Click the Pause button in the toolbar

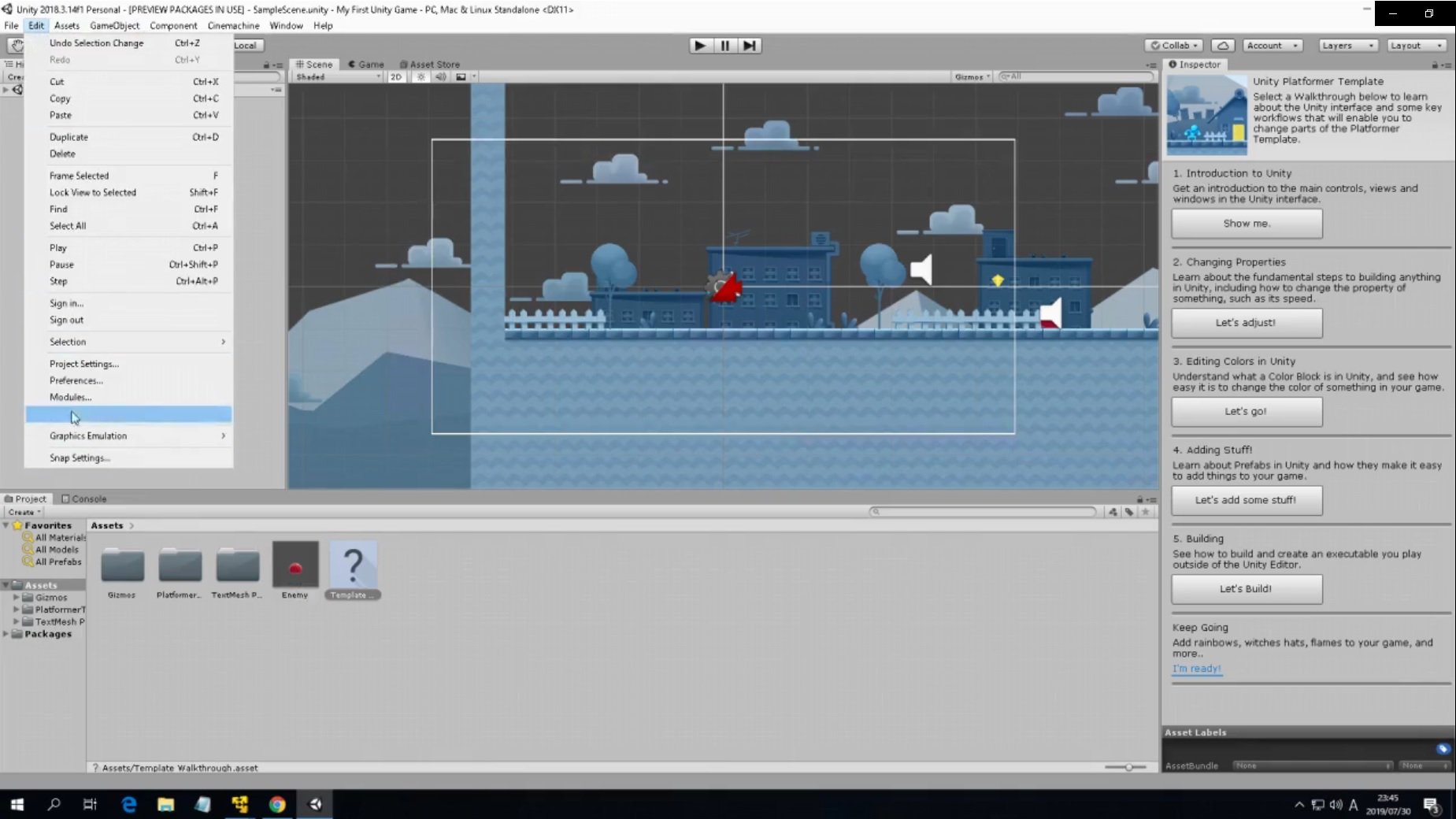coord(724,46)
